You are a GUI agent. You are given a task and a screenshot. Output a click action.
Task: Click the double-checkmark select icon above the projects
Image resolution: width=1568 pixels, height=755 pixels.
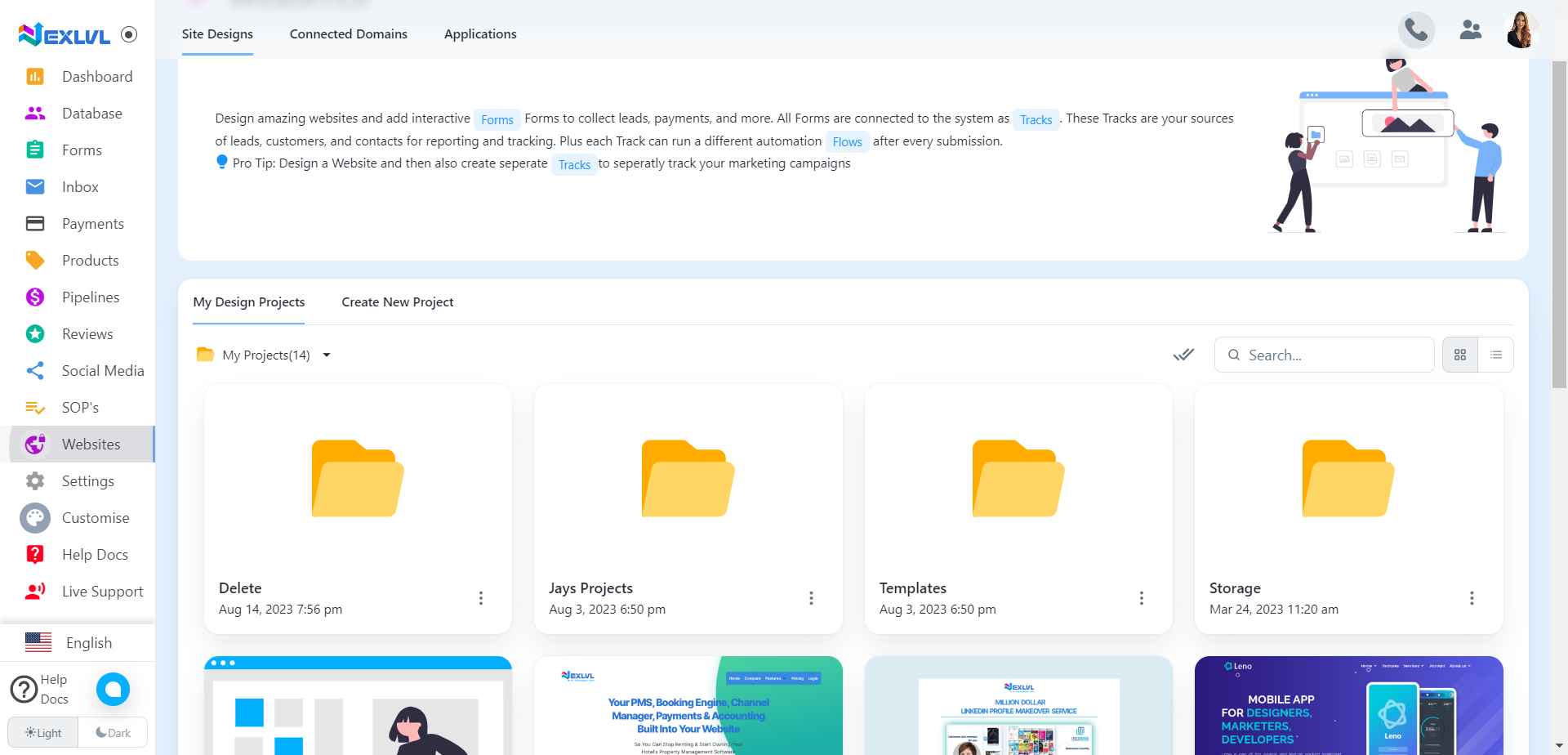pyautogui.click(x=1183, y=355)
